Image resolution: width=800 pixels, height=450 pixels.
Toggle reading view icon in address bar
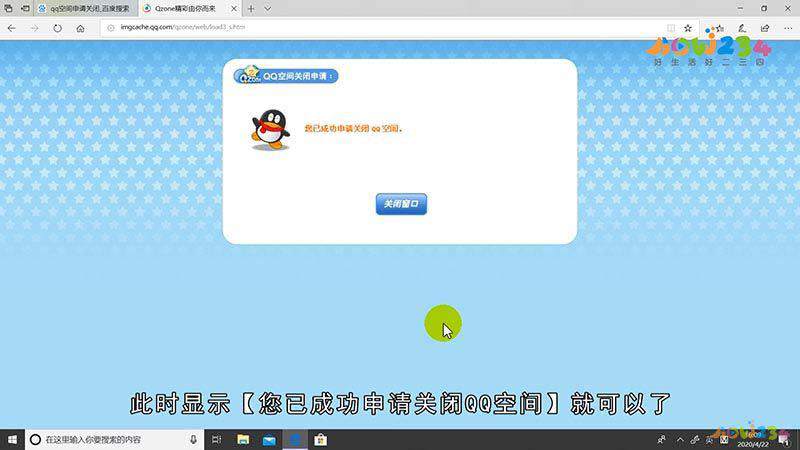[671, 28]
